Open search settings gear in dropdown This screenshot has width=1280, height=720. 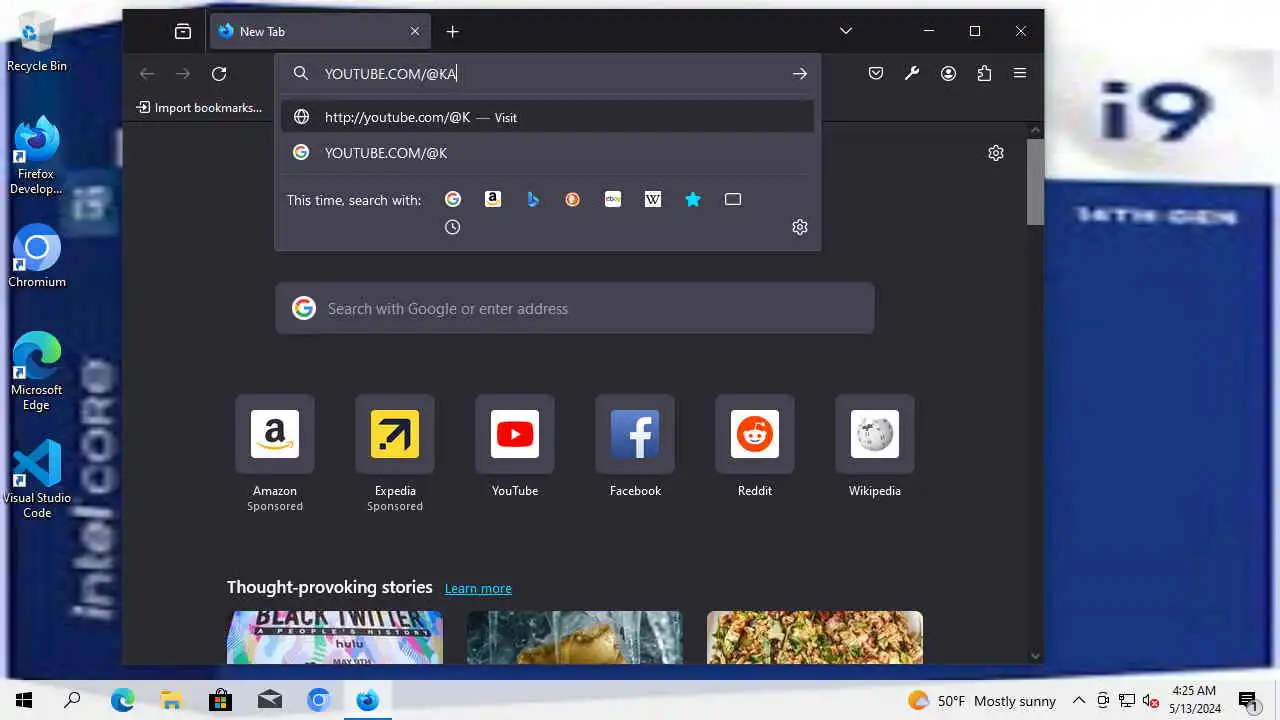coord(800,227)
